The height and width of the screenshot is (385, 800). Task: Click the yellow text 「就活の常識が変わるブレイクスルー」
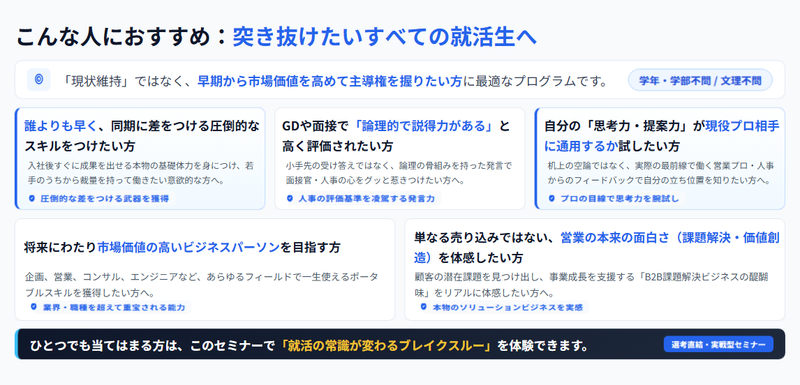pos(387,346)
